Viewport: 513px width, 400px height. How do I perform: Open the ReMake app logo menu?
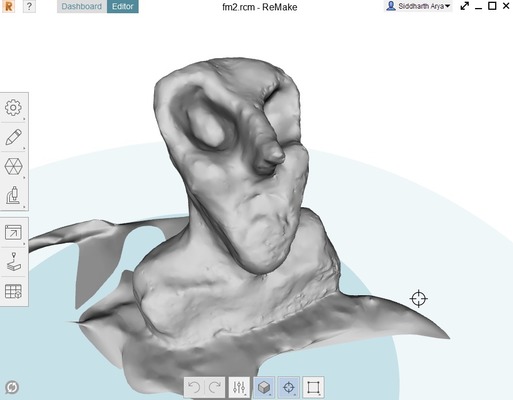click(x=9, y=6)
